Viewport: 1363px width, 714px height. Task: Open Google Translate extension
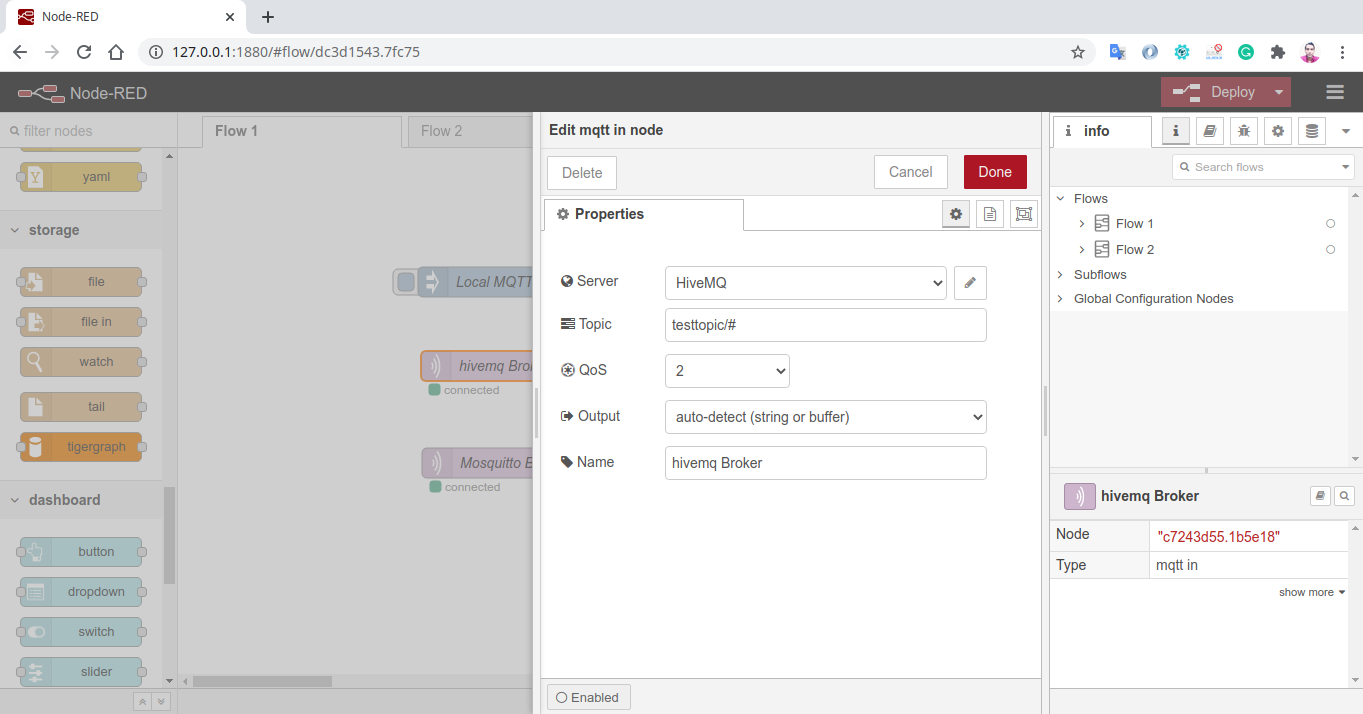point(1118,52)
